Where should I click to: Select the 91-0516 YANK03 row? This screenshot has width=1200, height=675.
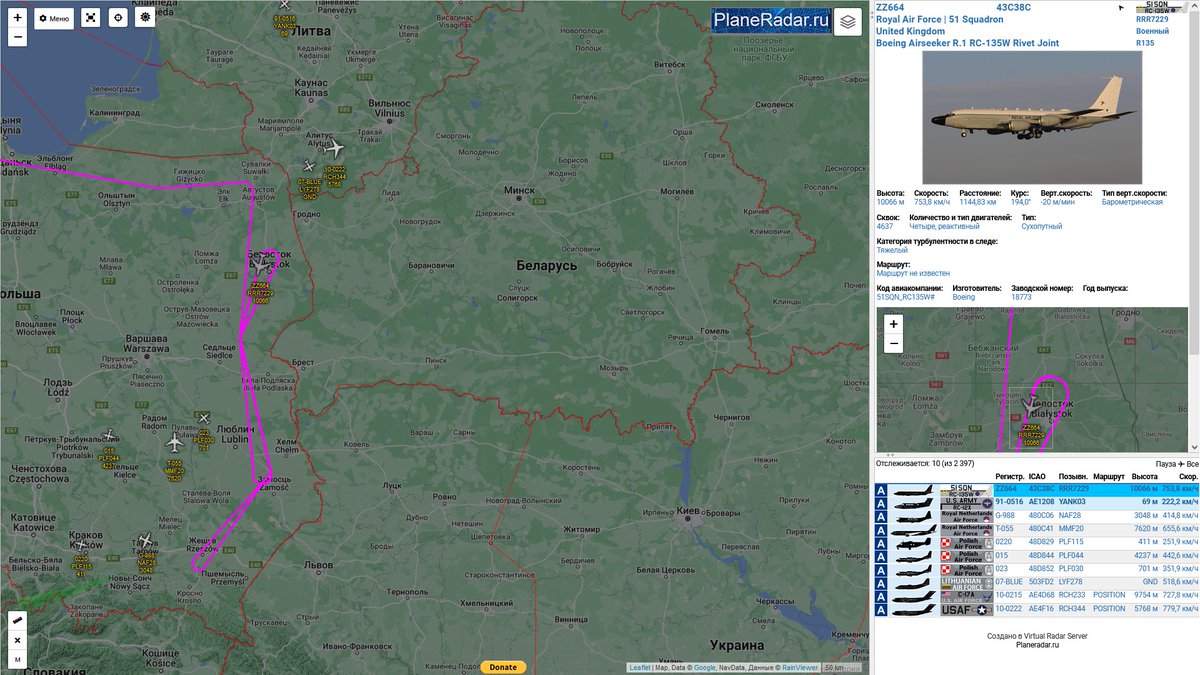pos(1037,502)
